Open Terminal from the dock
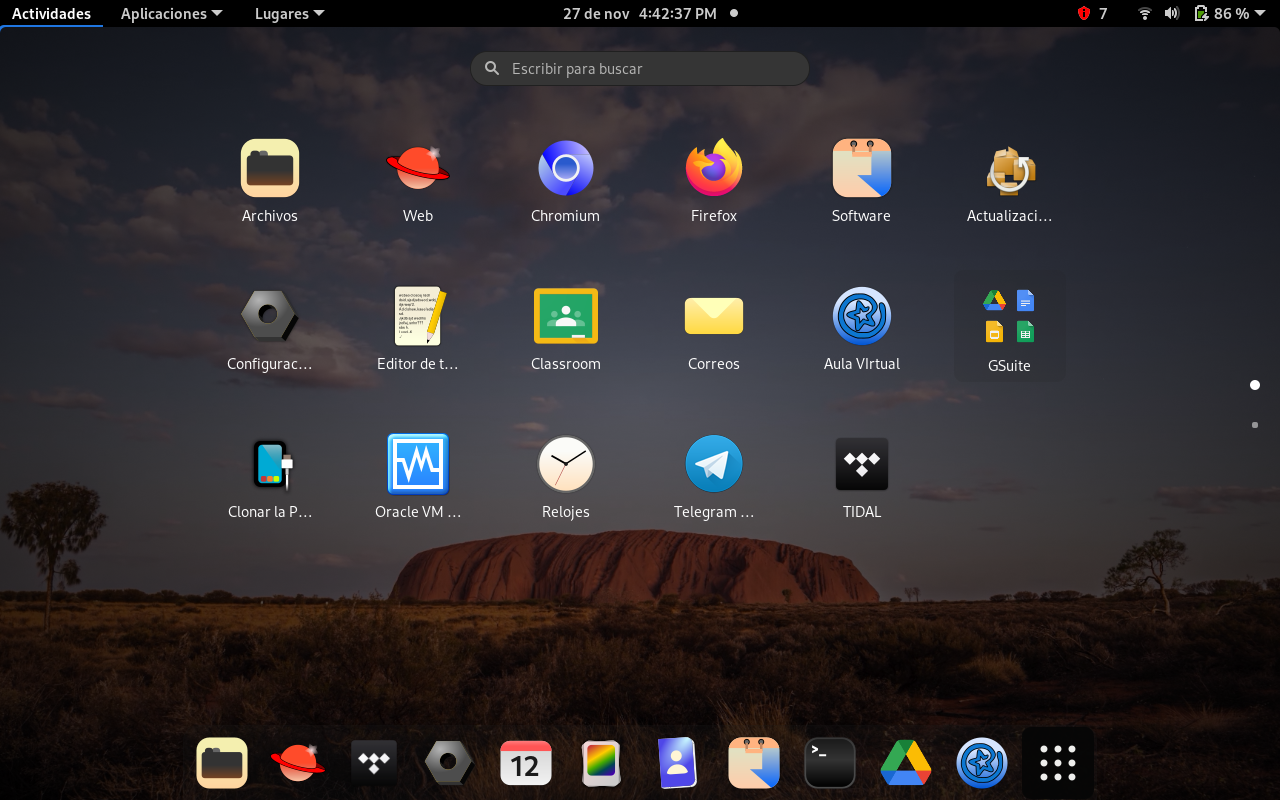Viewport: 1280px width, 800px height. pyautogui.click(x=830, y=764)
